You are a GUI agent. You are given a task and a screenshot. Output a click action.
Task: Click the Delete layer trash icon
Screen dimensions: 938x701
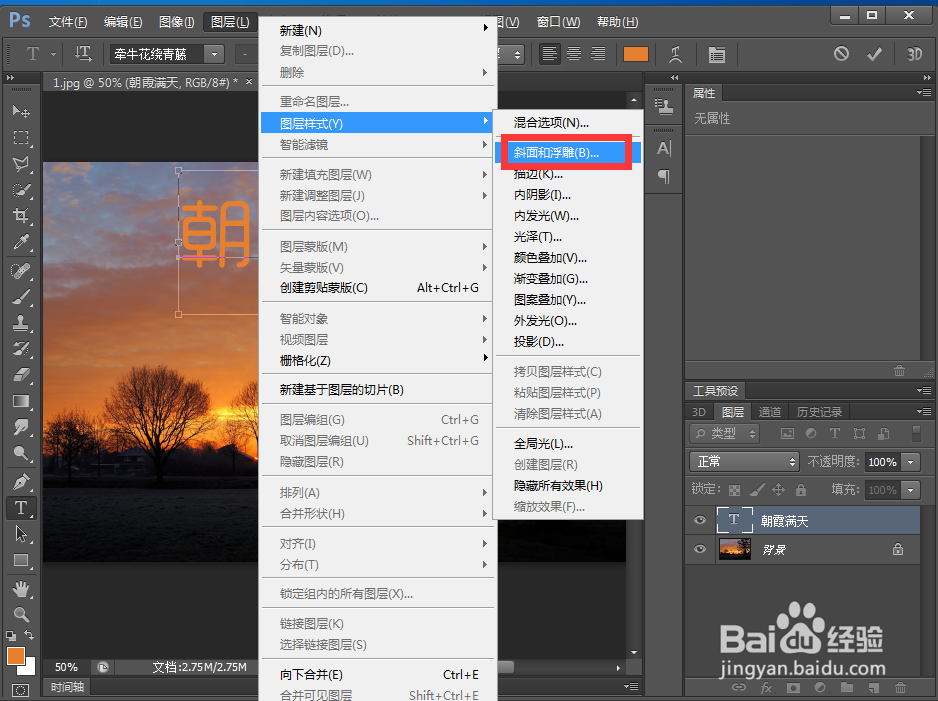point(900,689)
